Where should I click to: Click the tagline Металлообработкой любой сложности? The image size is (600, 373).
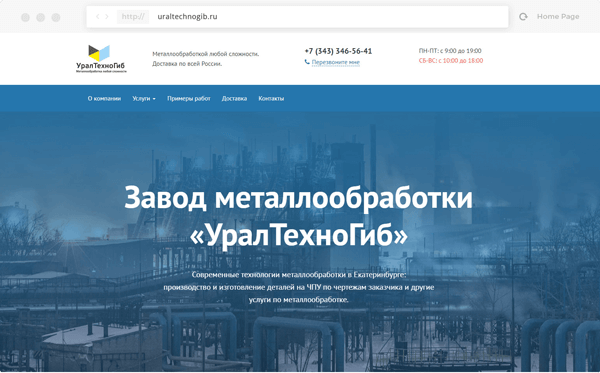[205, 54]
